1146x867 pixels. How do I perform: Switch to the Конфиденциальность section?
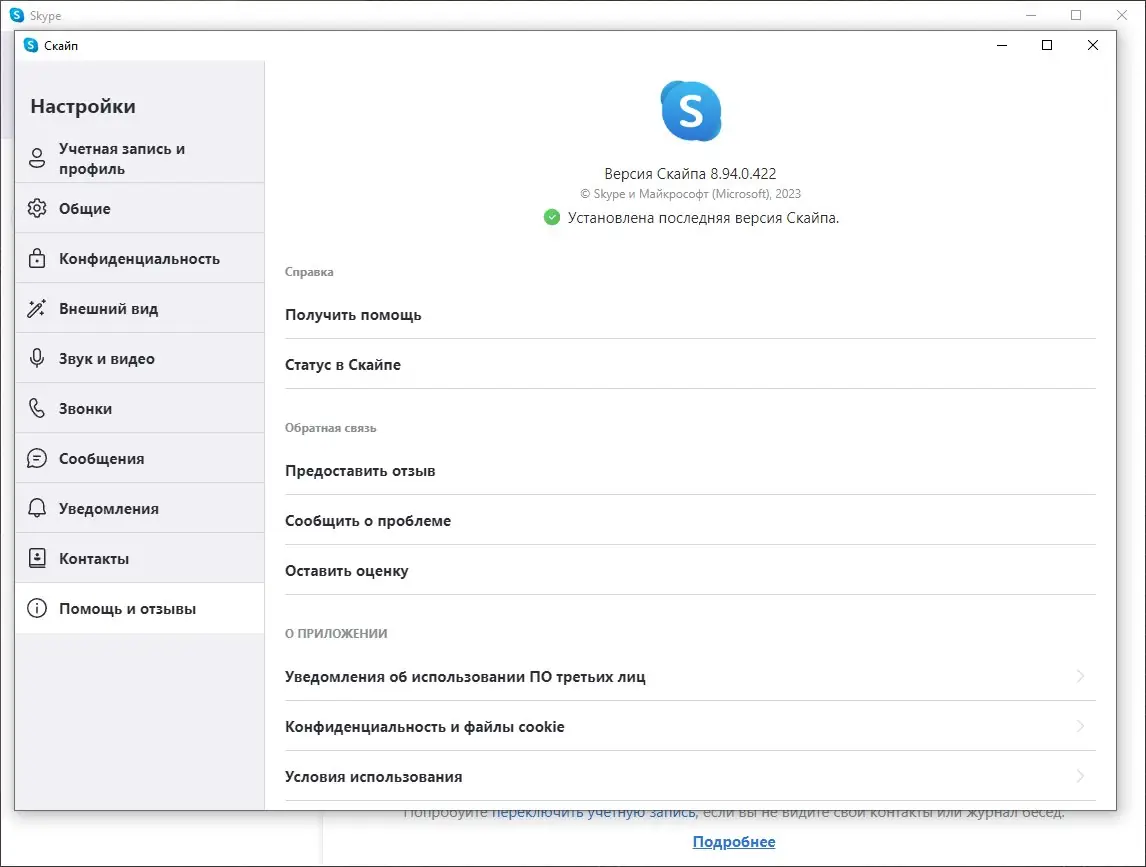[x=140, y=258]
